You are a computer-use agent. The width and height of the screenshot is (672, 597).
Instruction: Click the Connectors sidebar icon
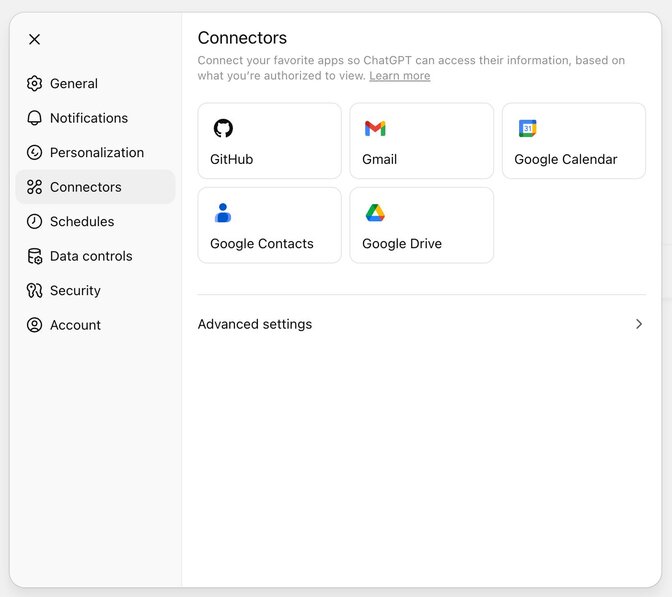pos(34,187)
